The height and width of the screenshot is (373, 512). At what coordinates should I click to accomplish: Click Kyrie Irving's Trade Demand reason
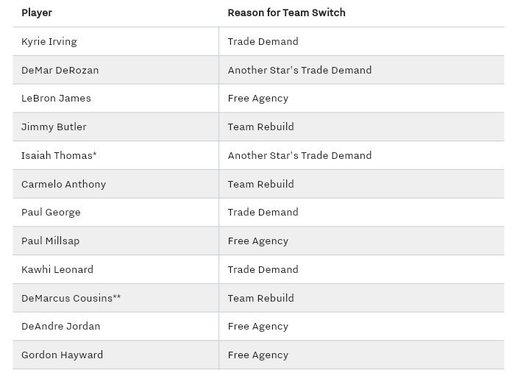tap(263, 42)
